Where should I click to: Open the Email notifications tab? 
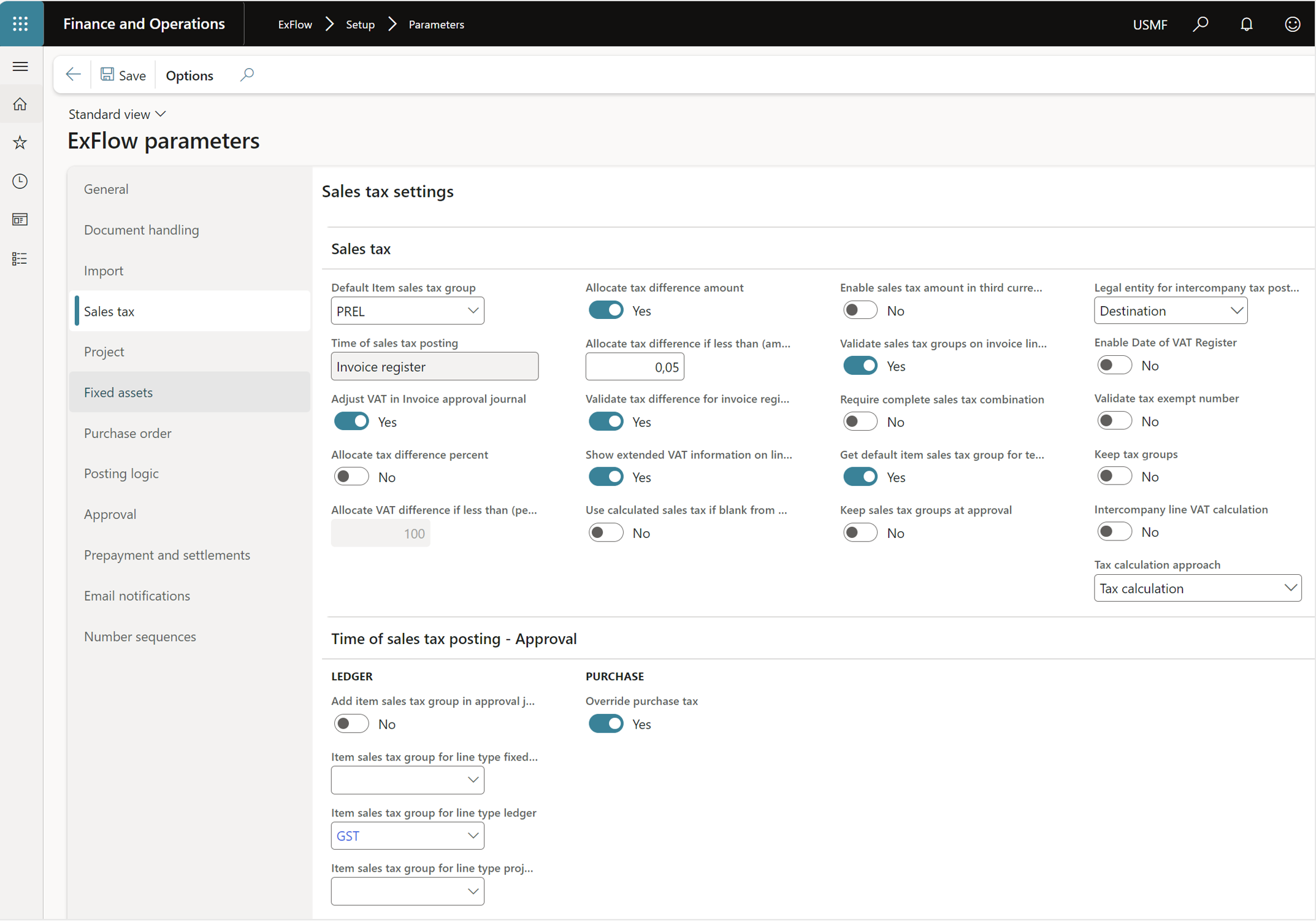point(189,596)
